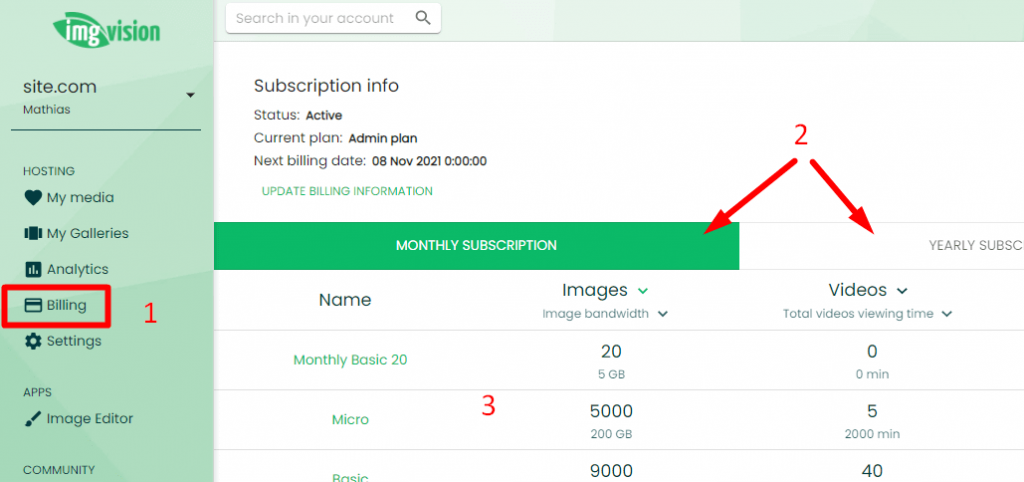Expand the Images column chevron
Screen dimensions: 1024x482
point(643,291)
